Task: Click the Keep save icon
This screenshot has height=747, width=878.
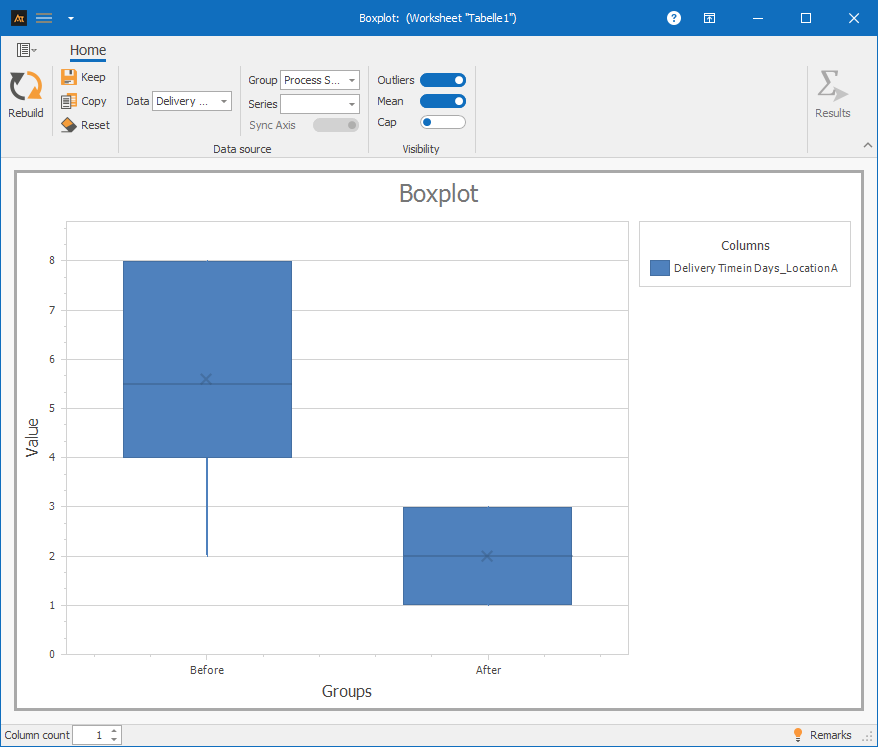Action: [x=68, y=77]
